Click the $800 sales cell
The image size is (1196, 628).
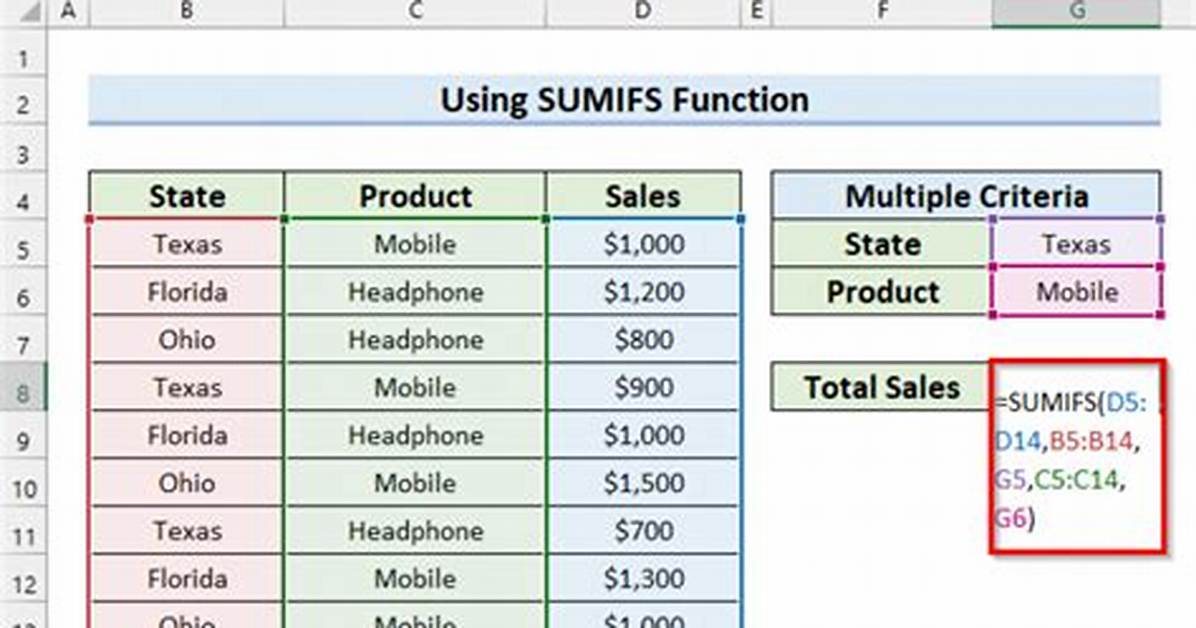tap(643, 339)
